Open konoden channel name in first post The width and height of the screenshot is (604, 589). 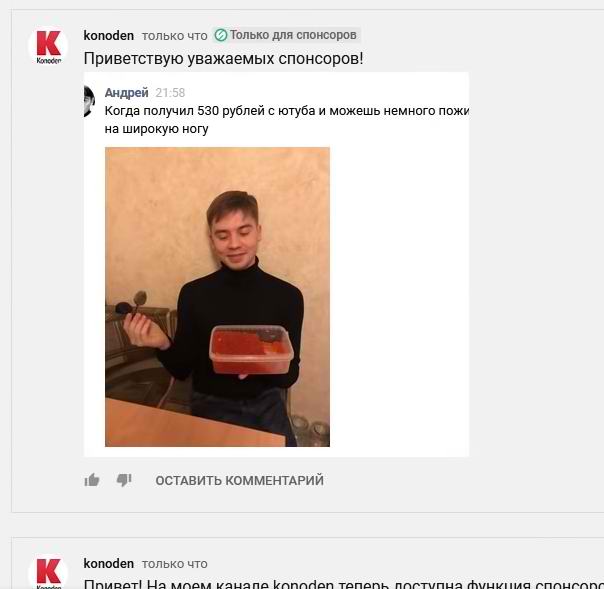109,36
